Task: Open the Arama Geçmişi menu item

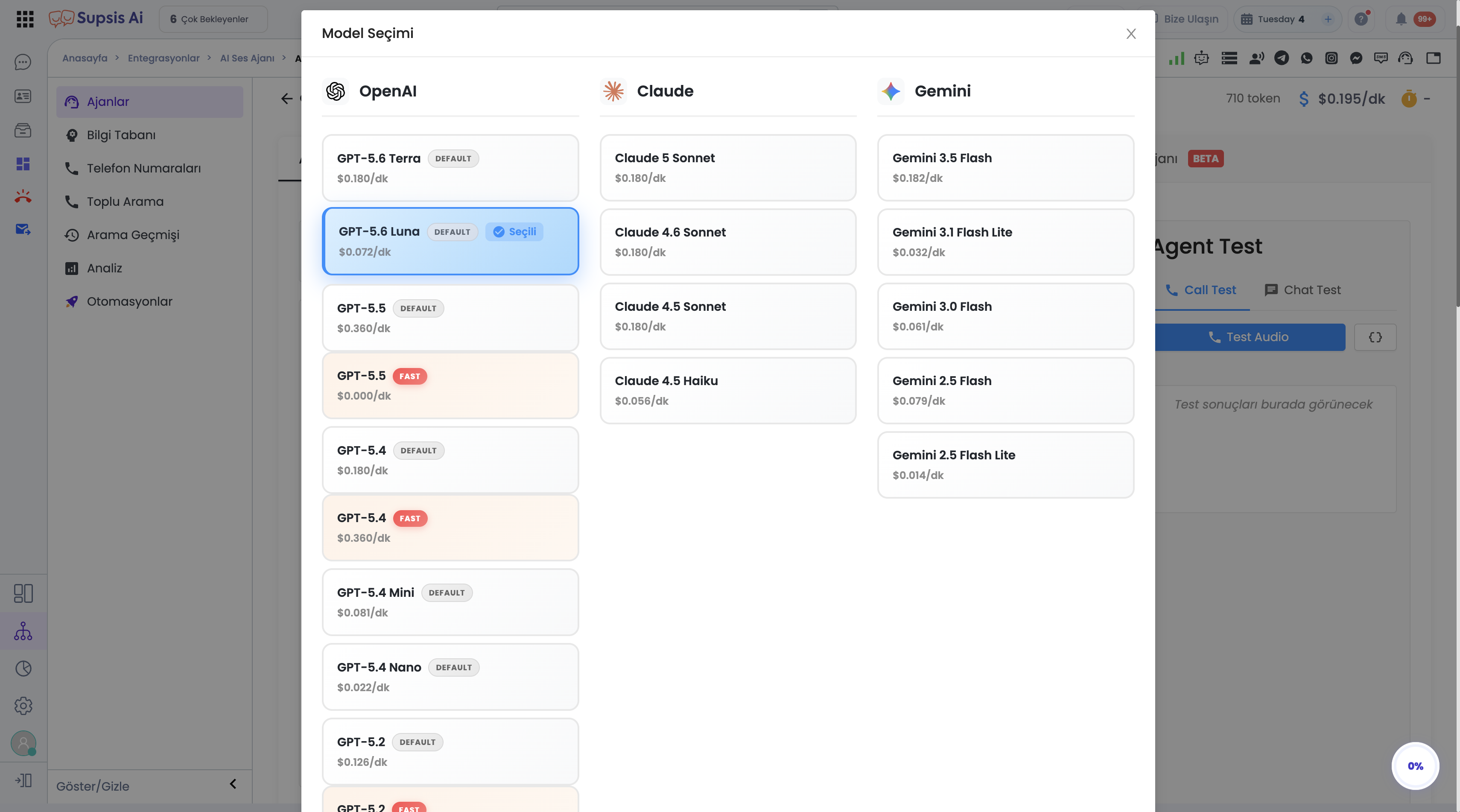Action: (149, 235)
